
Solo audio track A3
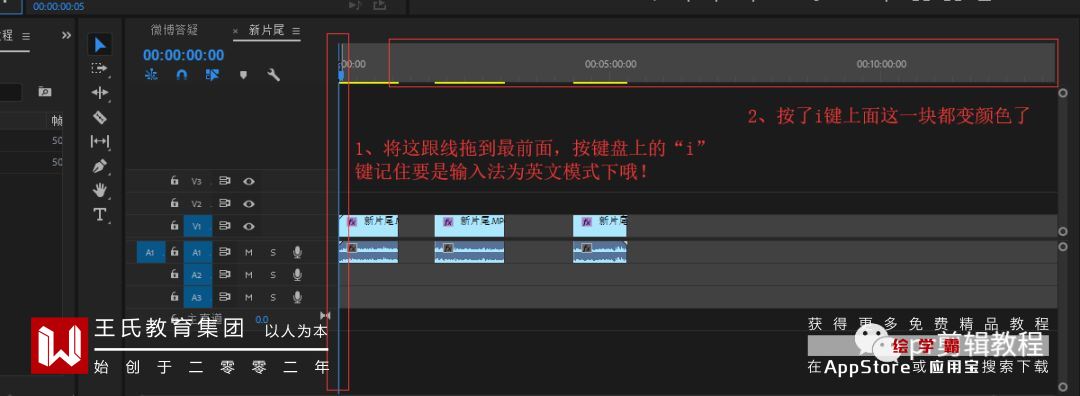coord(273,298)
